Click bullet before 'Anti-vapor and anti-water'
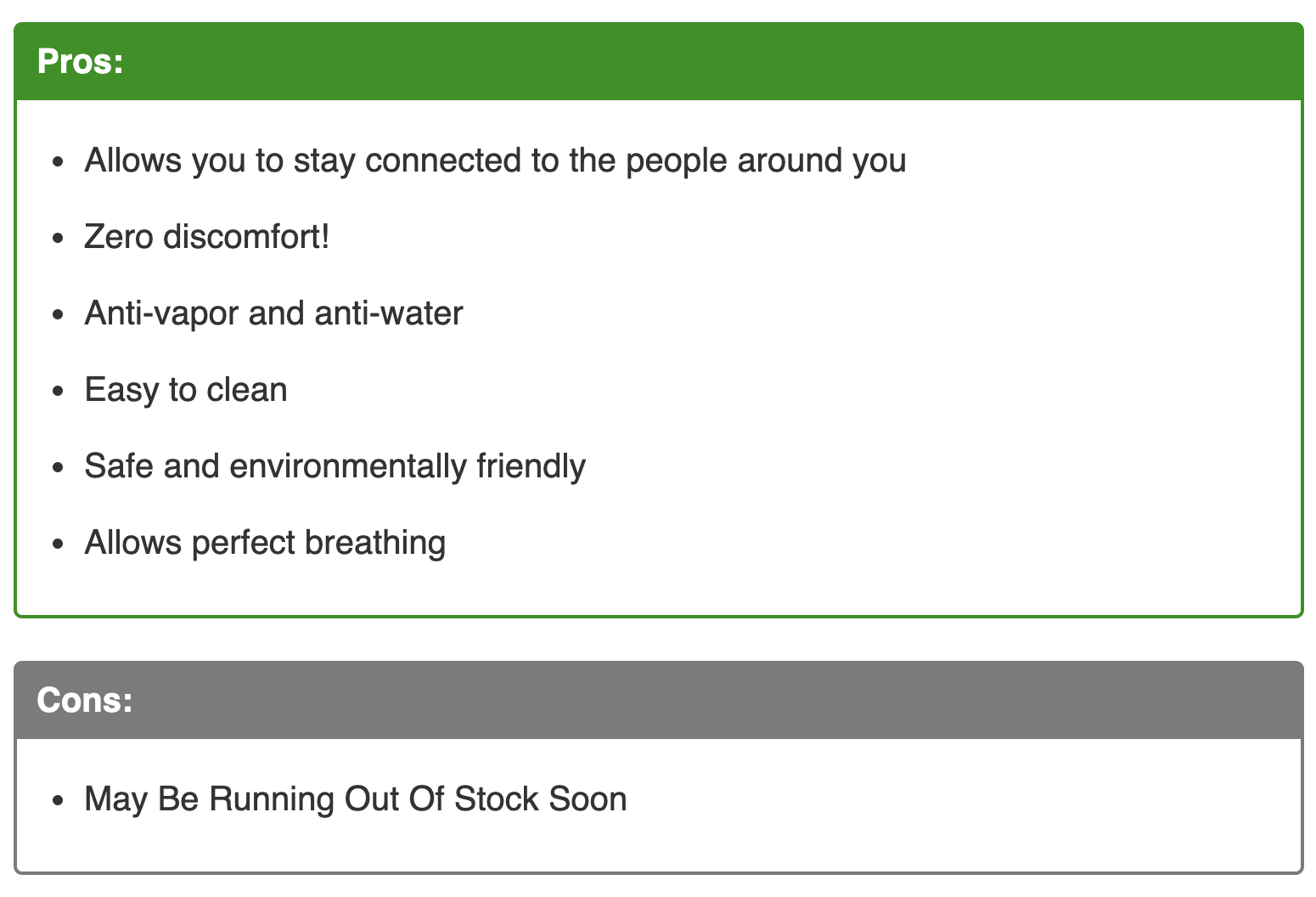1316x897 pixels. 58,315
